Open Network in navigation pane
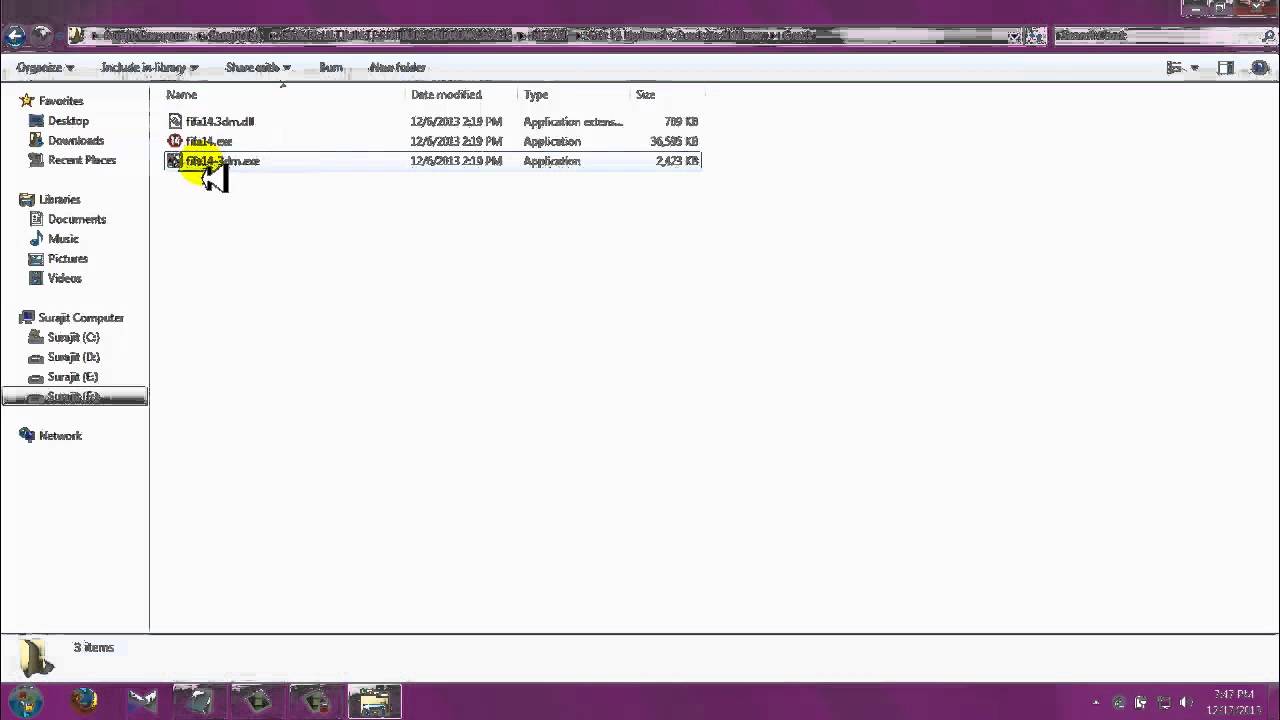 pyautogui.click(x=51, y=436)
